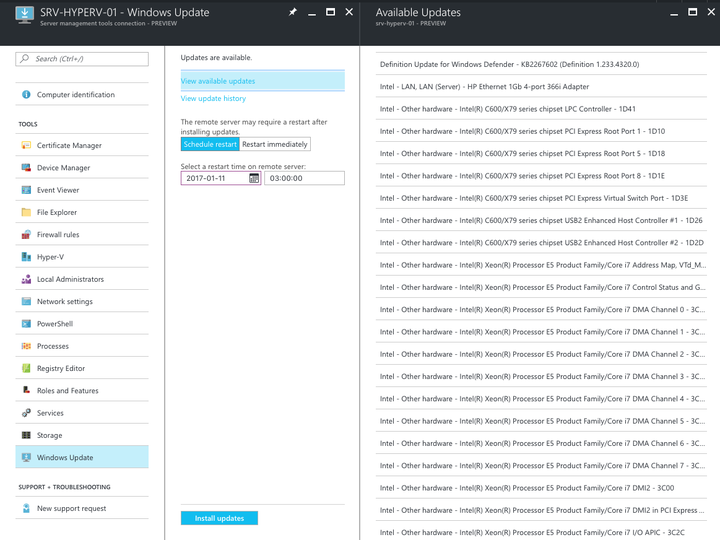Click the Storage icon
The image size is (720, 540).
tap(26, 435)
